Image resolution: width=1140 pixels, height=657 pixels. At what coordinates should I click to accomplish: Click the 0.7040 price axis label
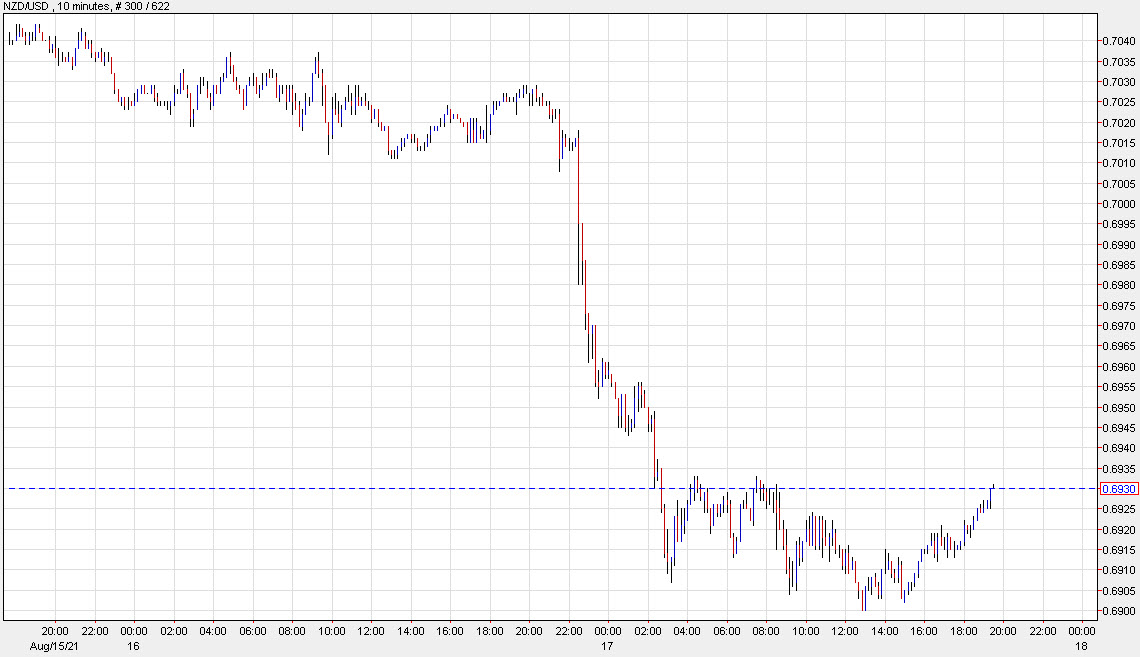point(1118,41)
